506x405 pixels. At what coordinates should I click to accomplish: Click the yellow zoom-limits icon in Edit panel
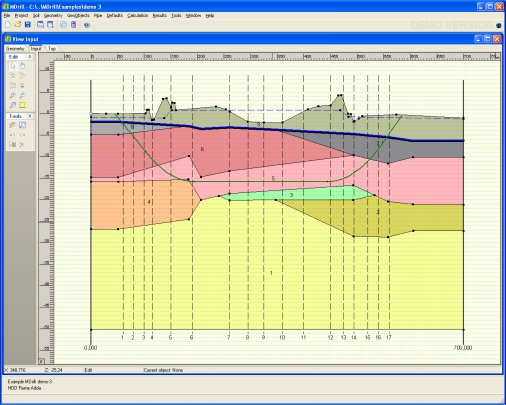(22, 105)
